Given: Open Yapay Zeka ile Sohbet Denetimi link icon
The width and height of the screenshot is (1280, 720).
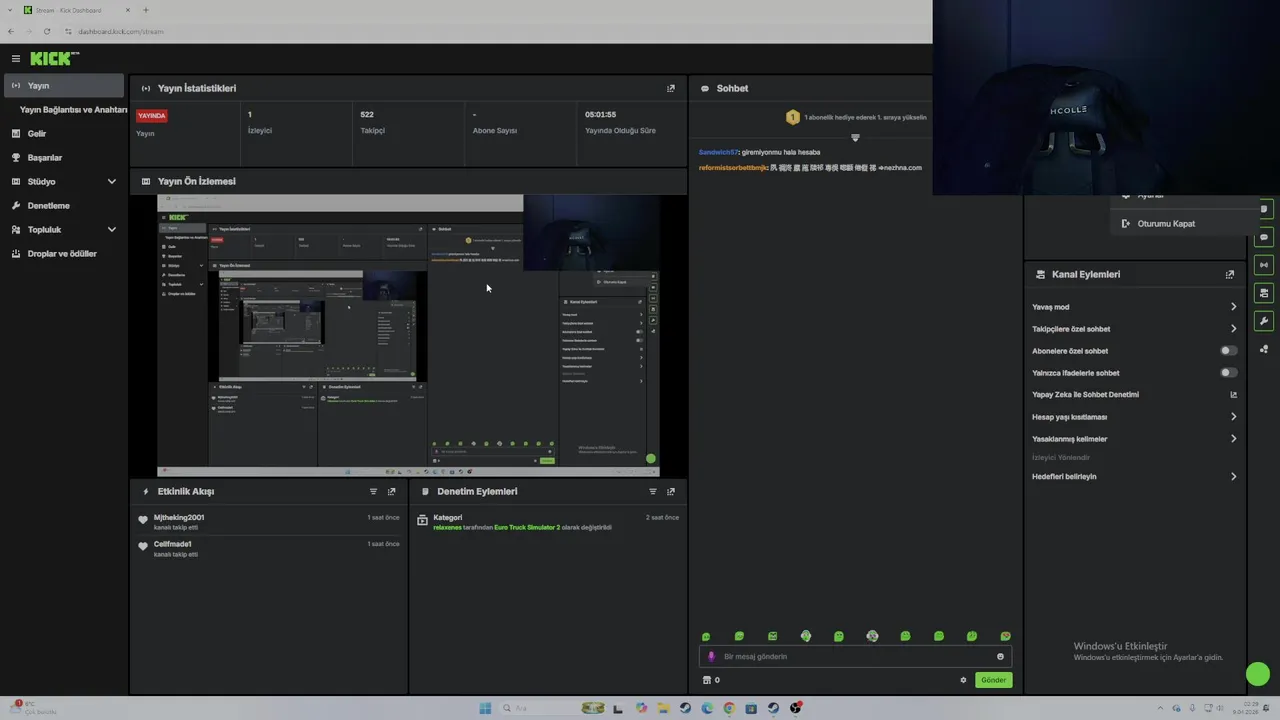Looking at the screenshot, I should 1233,395.
